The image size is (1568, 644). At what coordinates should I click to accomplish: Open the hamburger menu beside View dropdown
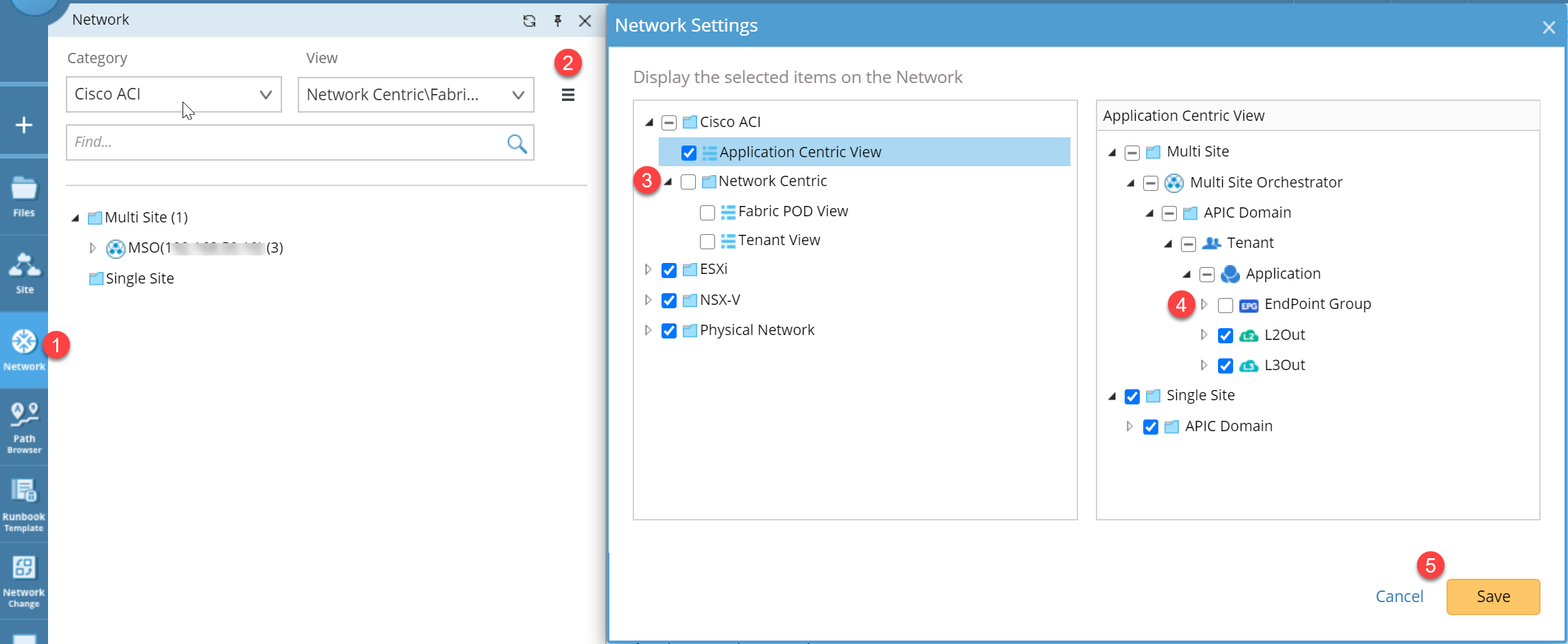pyautogui.click(x=567, y=95)
